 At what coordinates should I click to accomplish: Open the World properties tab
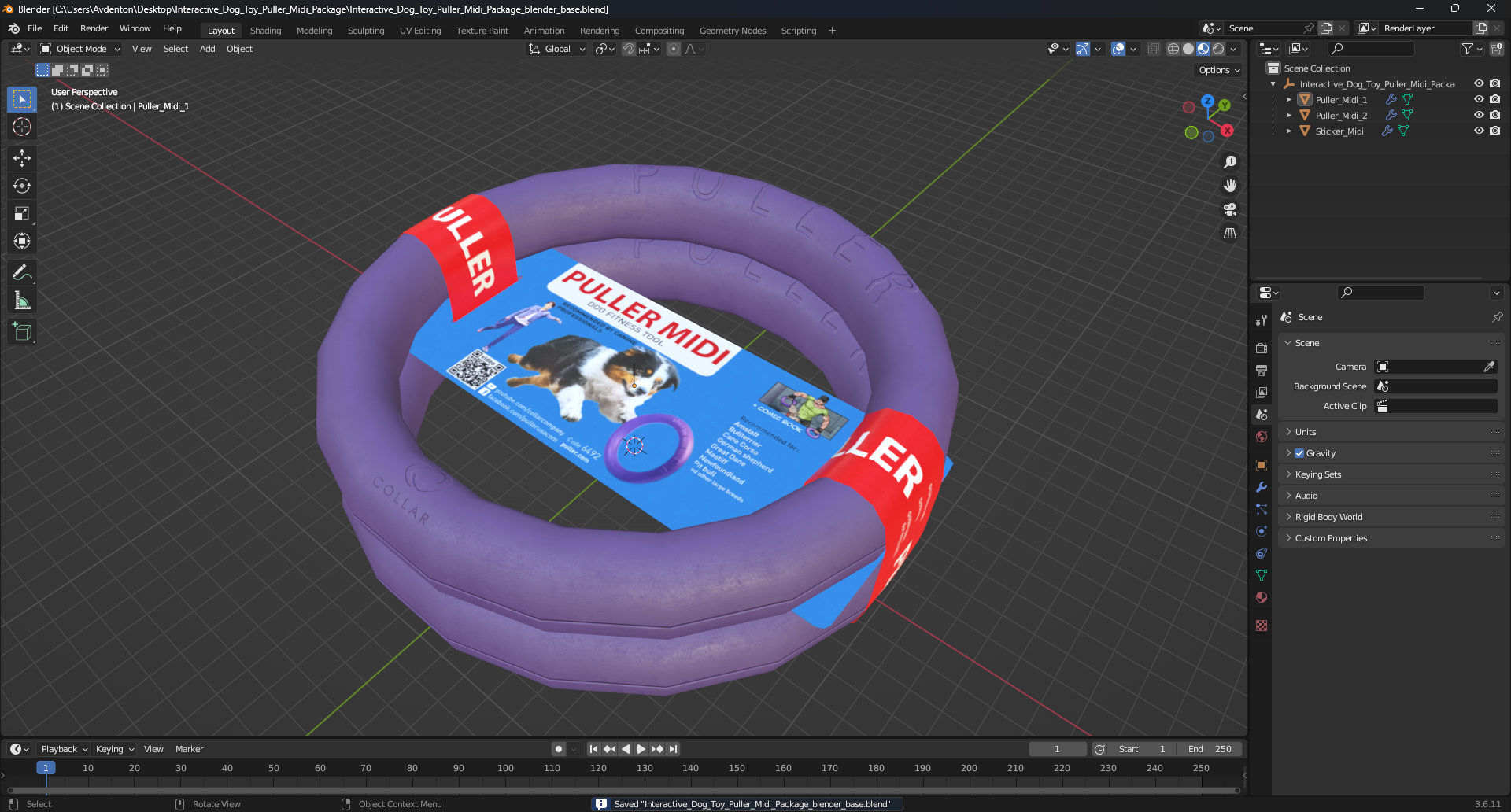pyautogui.click(x=1262, y=437)
